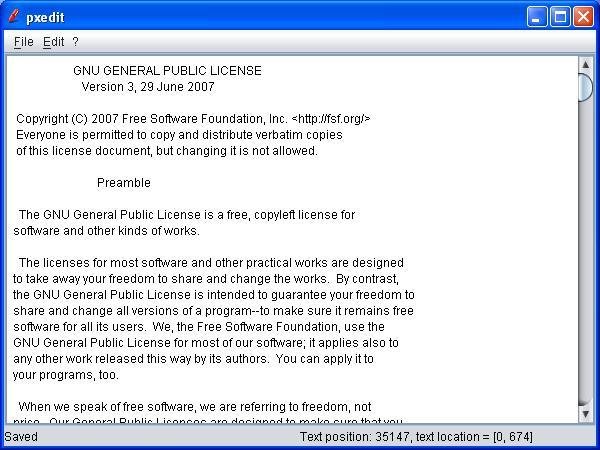The image size is (600, 450).
Task: Open the Edit menu
Action: click(53, 42)
